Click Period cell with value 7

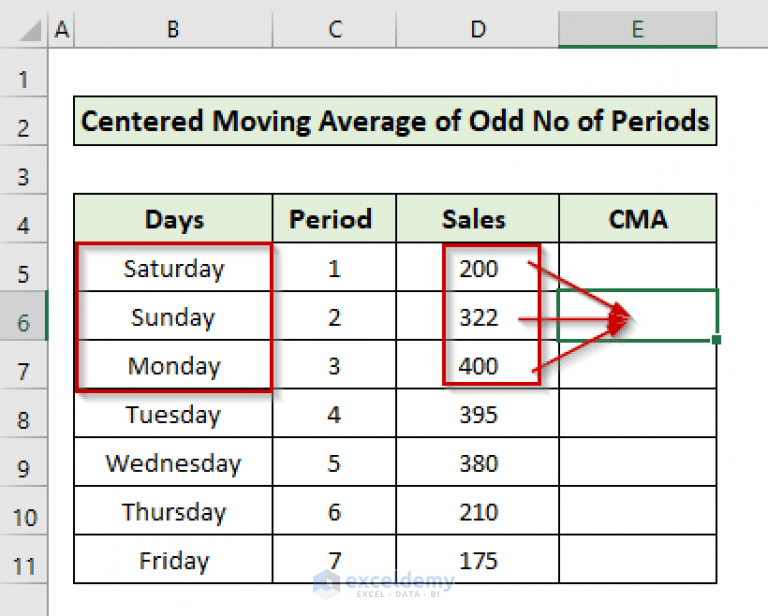(x=334, y=559)
